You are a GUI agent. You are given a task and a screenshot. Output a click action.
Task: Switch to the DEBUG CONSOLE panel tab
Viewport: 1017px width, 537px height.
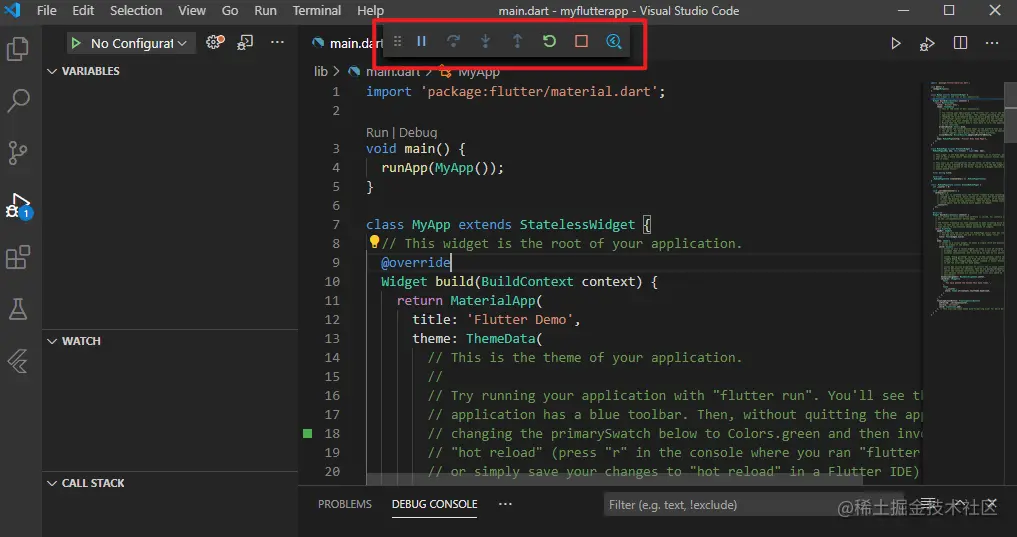click(435, 504)
